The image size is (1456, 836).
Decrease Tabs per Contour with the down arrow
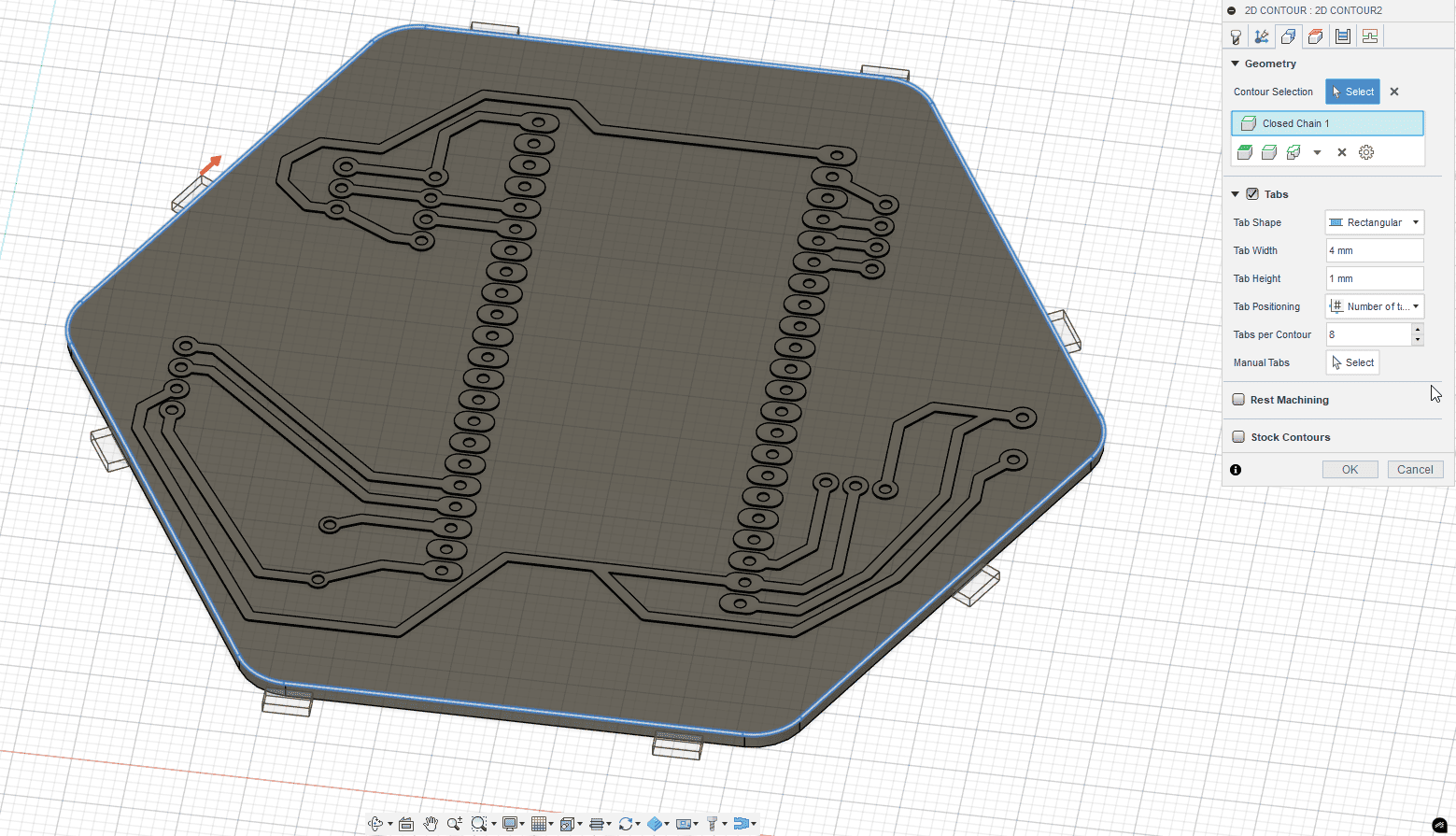1418,340
